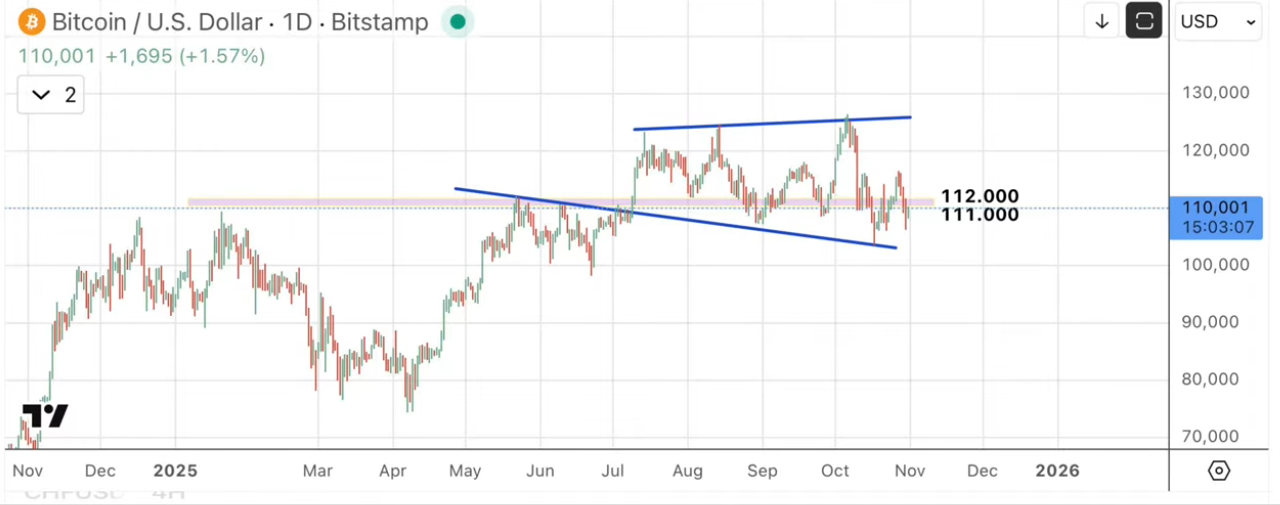Open the USD currency dropdown
This screenshot has height=505, width=1280.
coord(1217,21)
